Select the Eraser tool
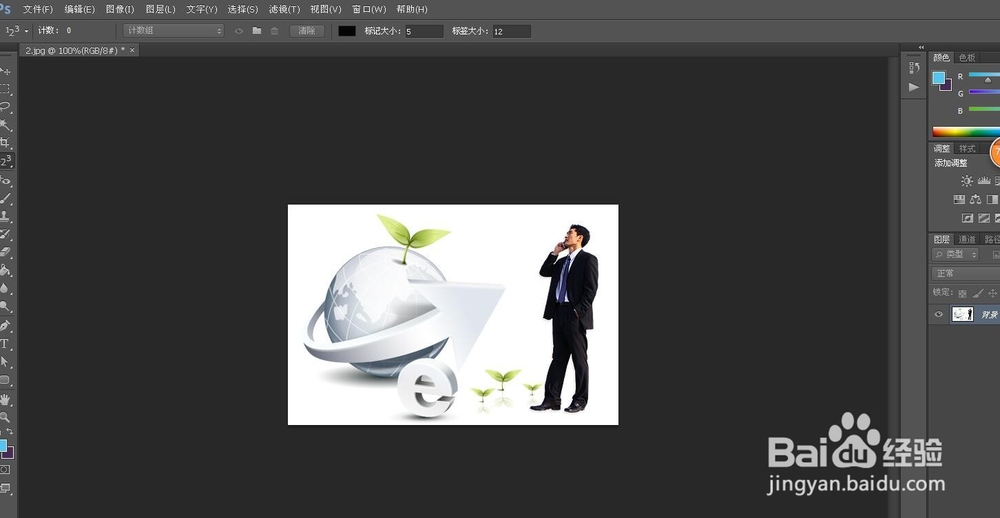This screenshot has height=518, width=1000. coord(5,252)
